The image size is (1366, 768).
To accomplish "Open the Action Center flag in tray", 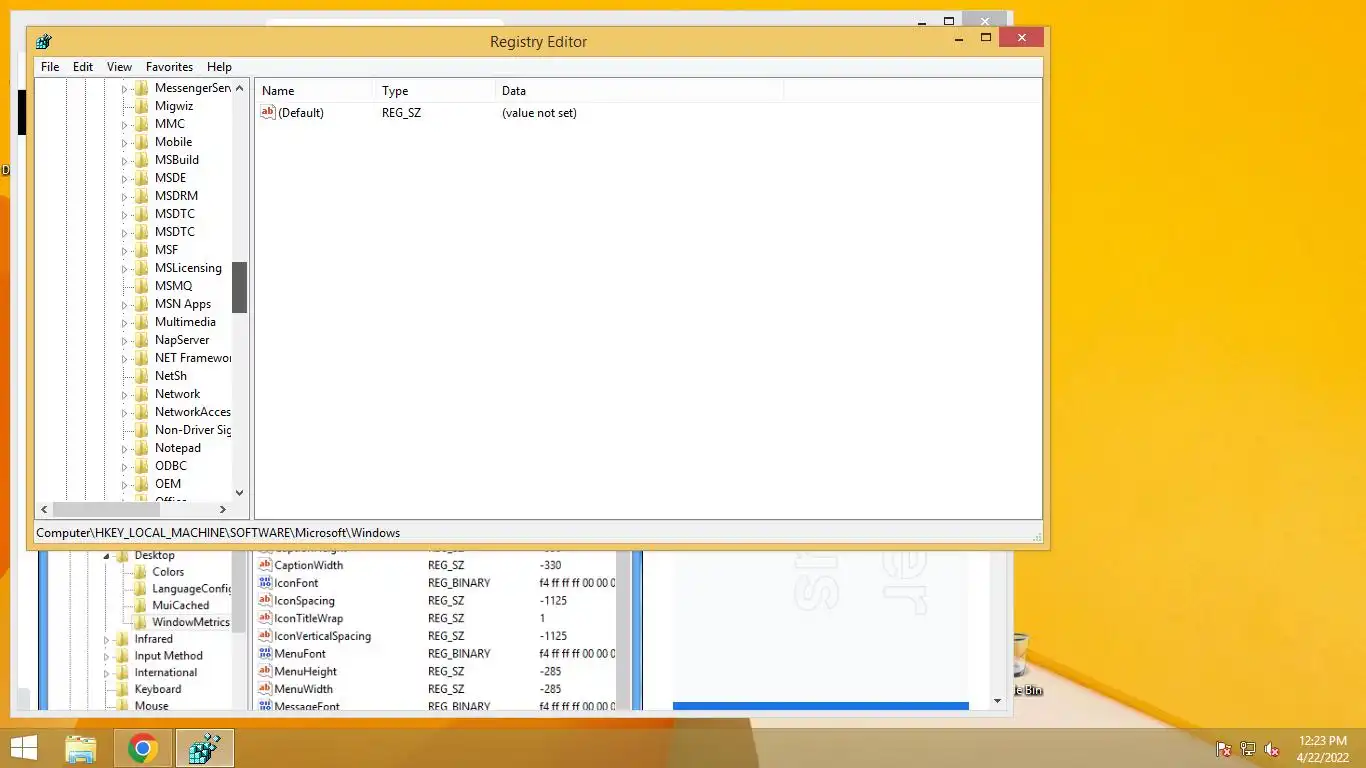I will [x=1223, y=749].
